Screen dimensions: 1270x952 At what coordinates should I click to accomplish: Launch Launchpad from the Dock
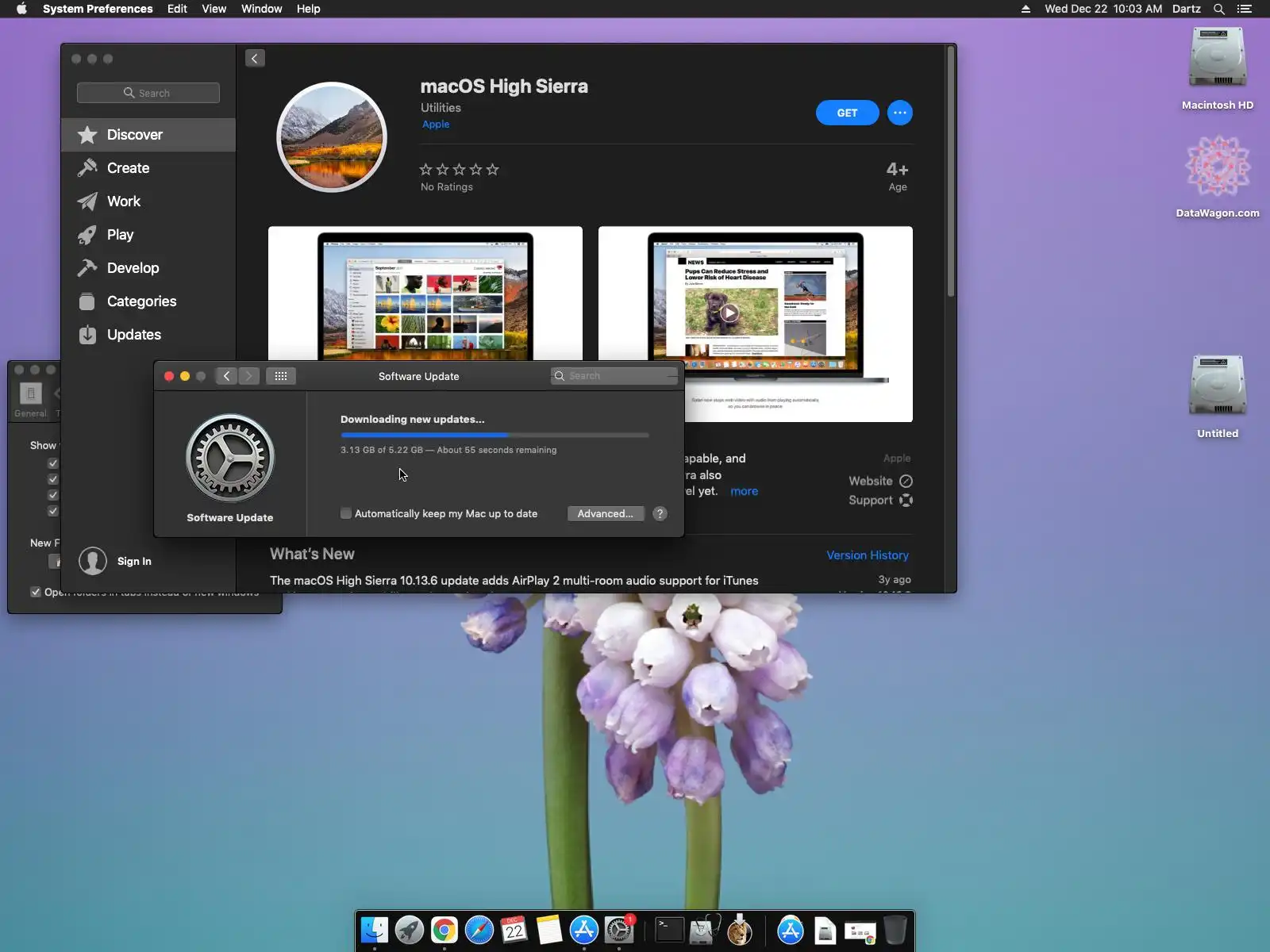(410, 930)
